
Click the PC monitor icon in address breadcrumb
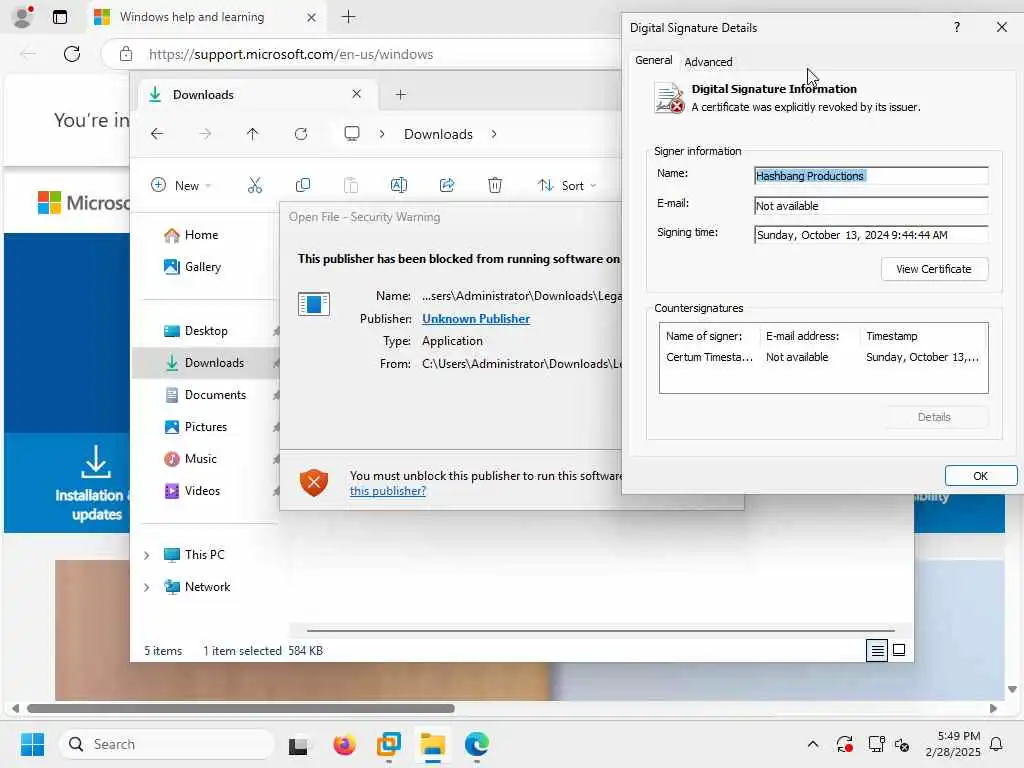(x=352, y=134)
